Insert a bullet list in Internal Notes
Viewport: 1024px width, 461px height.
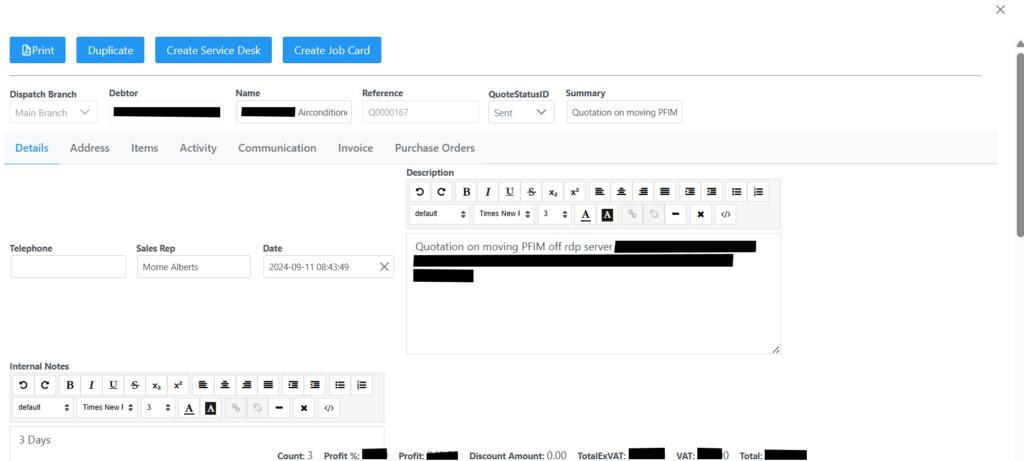(x=340, y=385)
